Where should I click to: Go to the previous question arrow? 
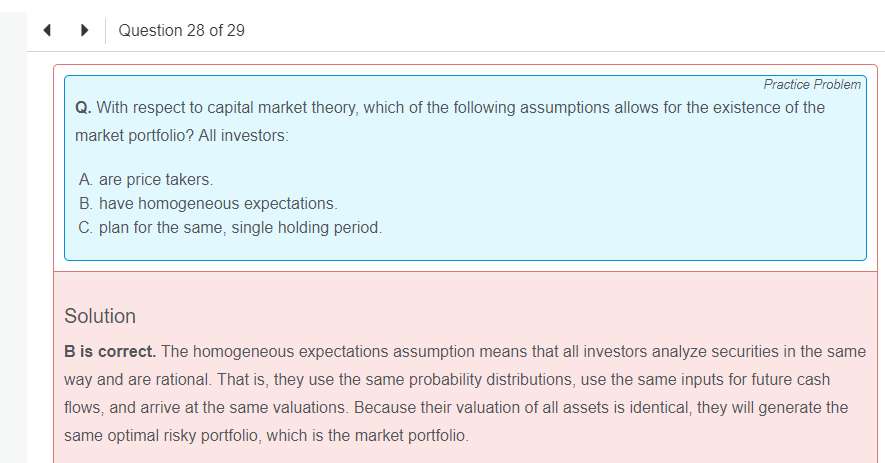tap(47, 30)
